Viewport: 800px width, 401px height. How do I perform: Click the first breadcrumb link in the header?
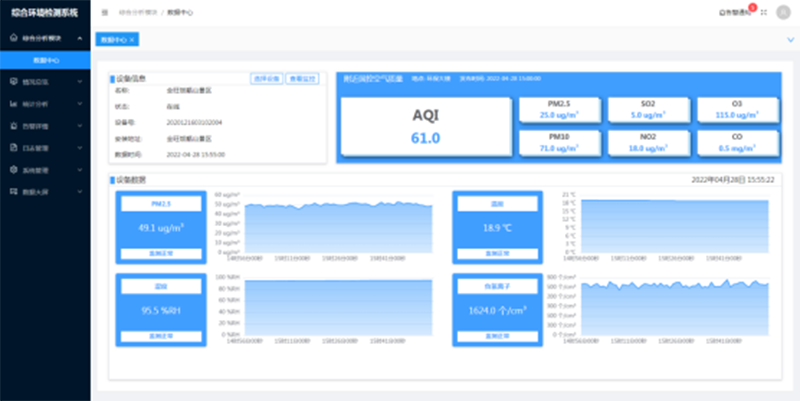tap(139, 12)
